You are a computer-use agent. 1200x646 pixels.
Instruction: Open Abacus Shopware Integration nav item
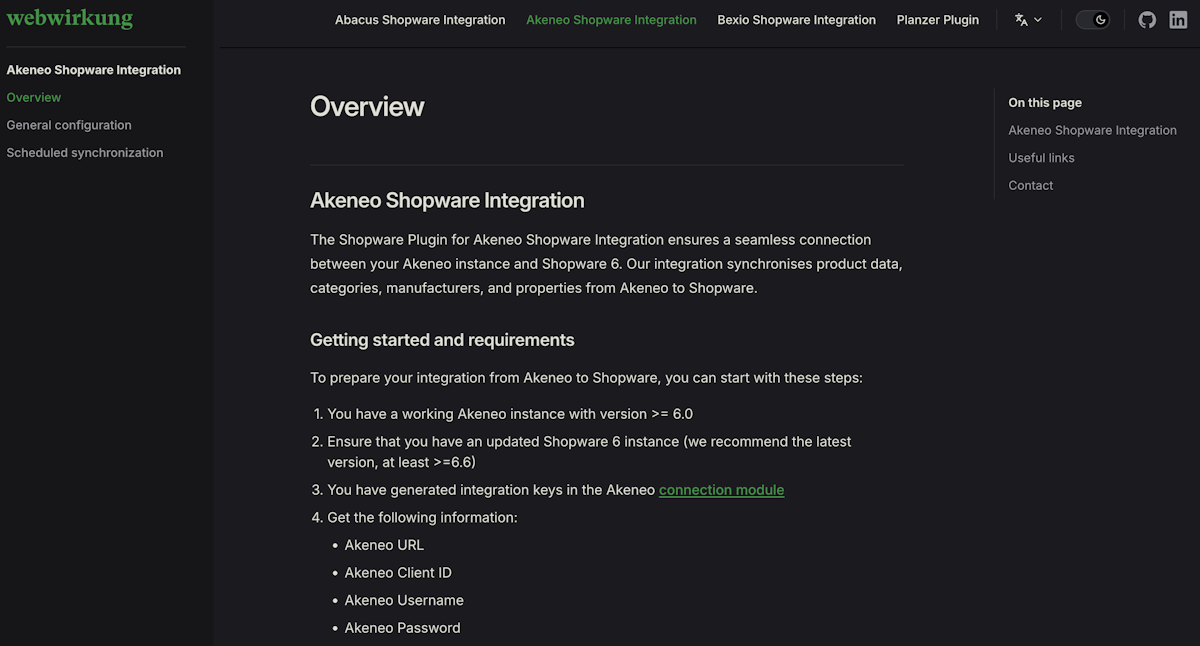tap(420, 20)
